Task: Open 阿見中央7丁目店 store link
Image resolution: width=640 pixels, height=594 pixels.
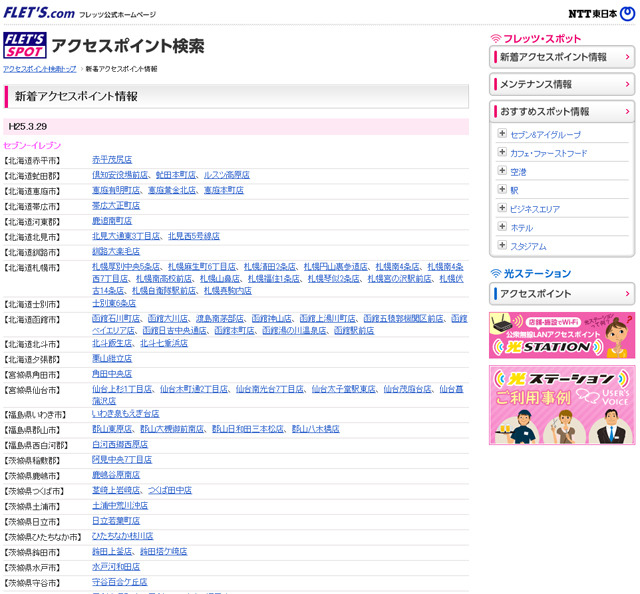Action: [x=122, y=460]
